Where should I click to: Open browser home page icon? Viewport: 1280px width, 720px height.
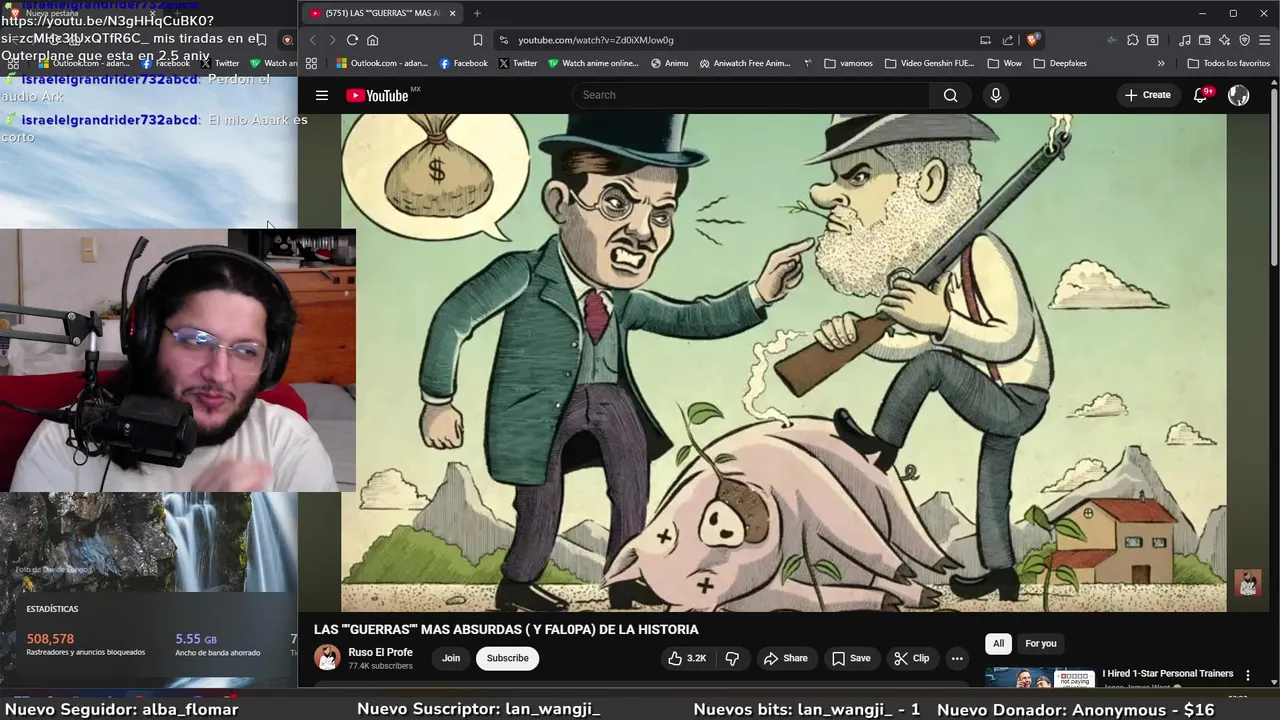click(372, 40)
